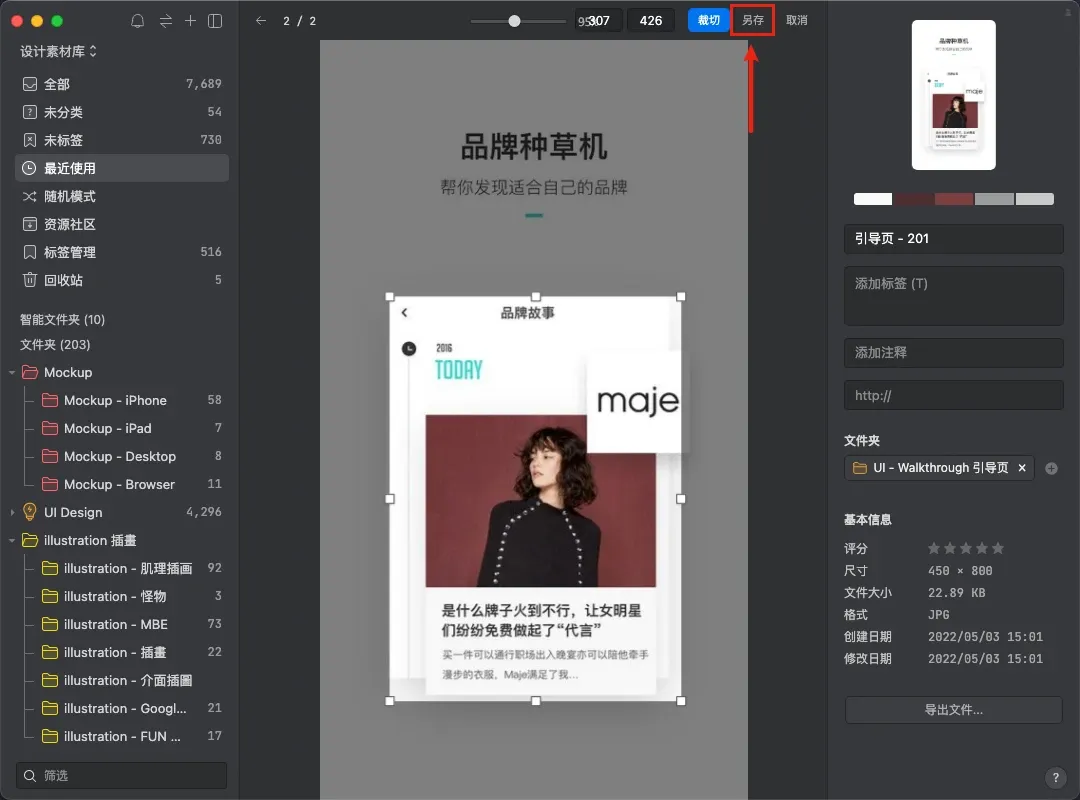
Task: Click the preview thumbnail in inspector
Action: point(953,95)
